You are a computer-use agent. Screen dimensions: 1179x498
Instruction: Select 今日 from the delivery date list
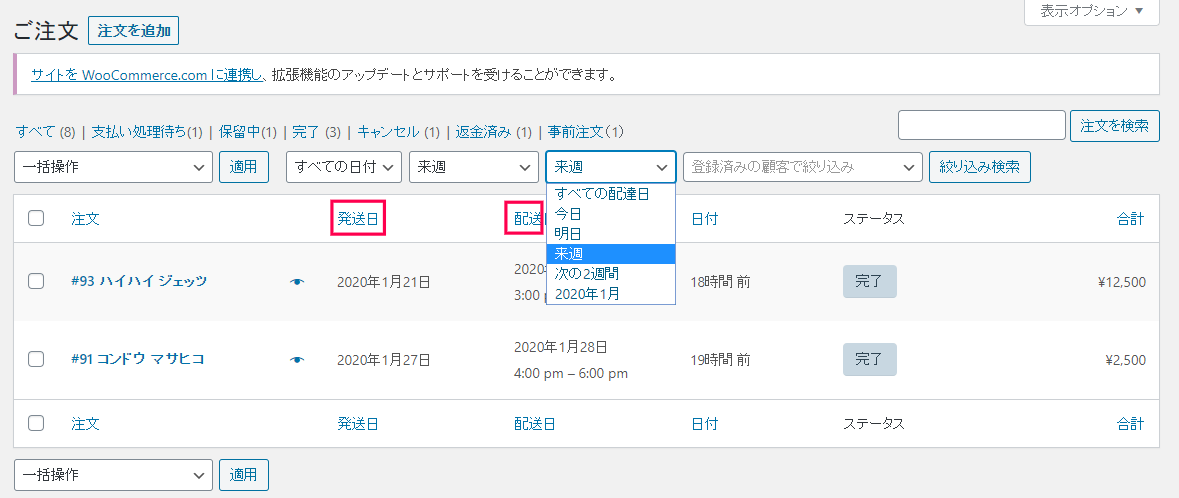point(568,214)
